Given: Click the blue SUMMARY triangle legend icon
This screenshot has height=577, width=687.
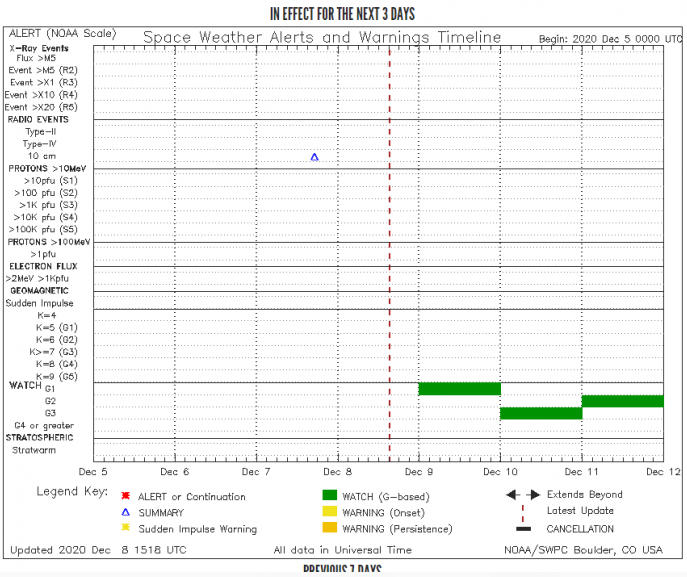Looking at the screenshot, I should tap(126, 512).
